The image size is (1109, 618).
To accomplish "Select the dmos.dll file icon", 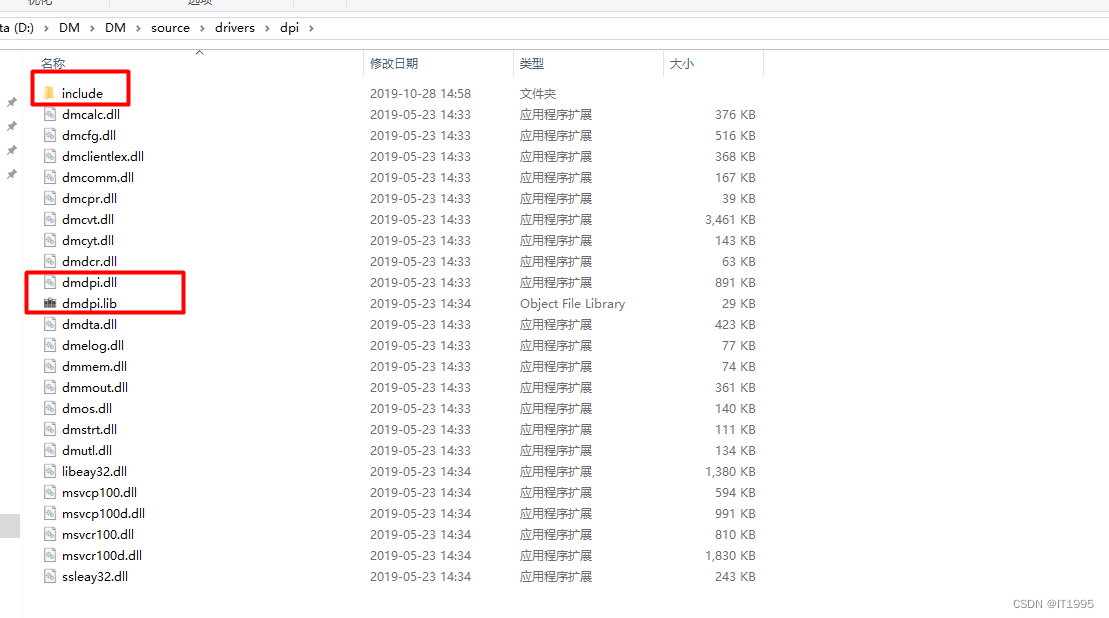I will point(49,408).
